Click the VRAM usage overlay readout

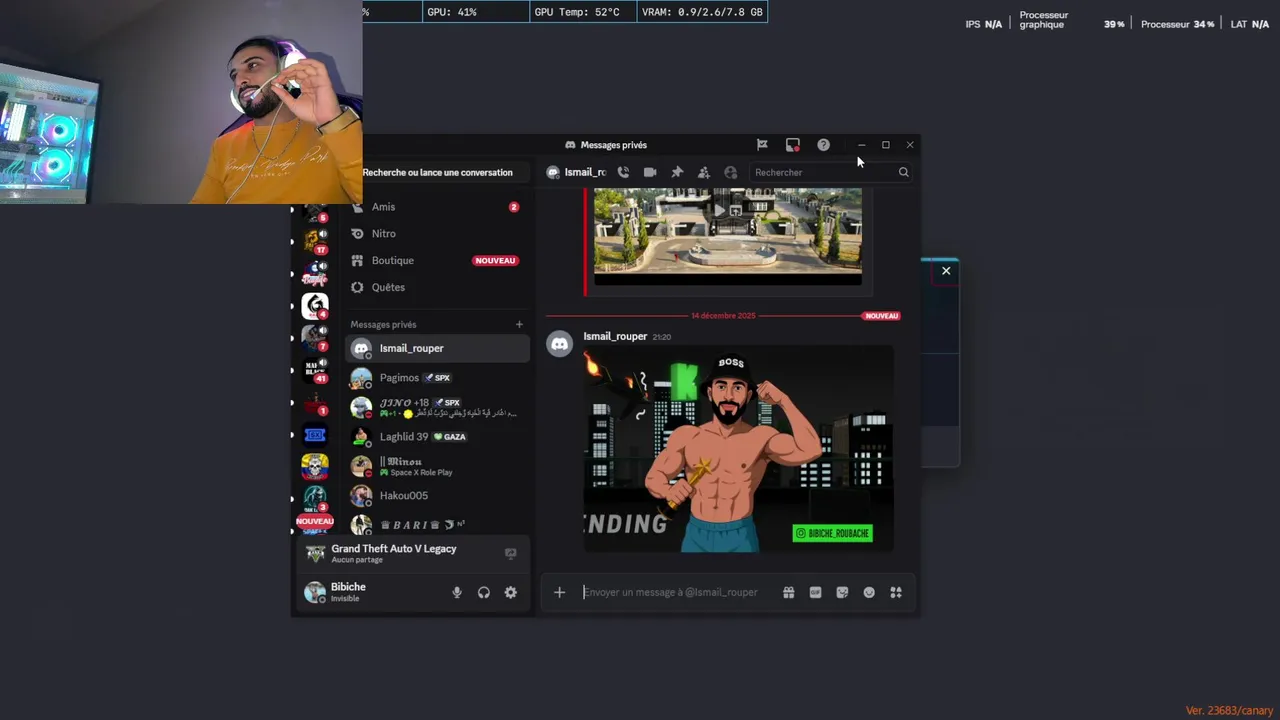click(x=702, y=12)
